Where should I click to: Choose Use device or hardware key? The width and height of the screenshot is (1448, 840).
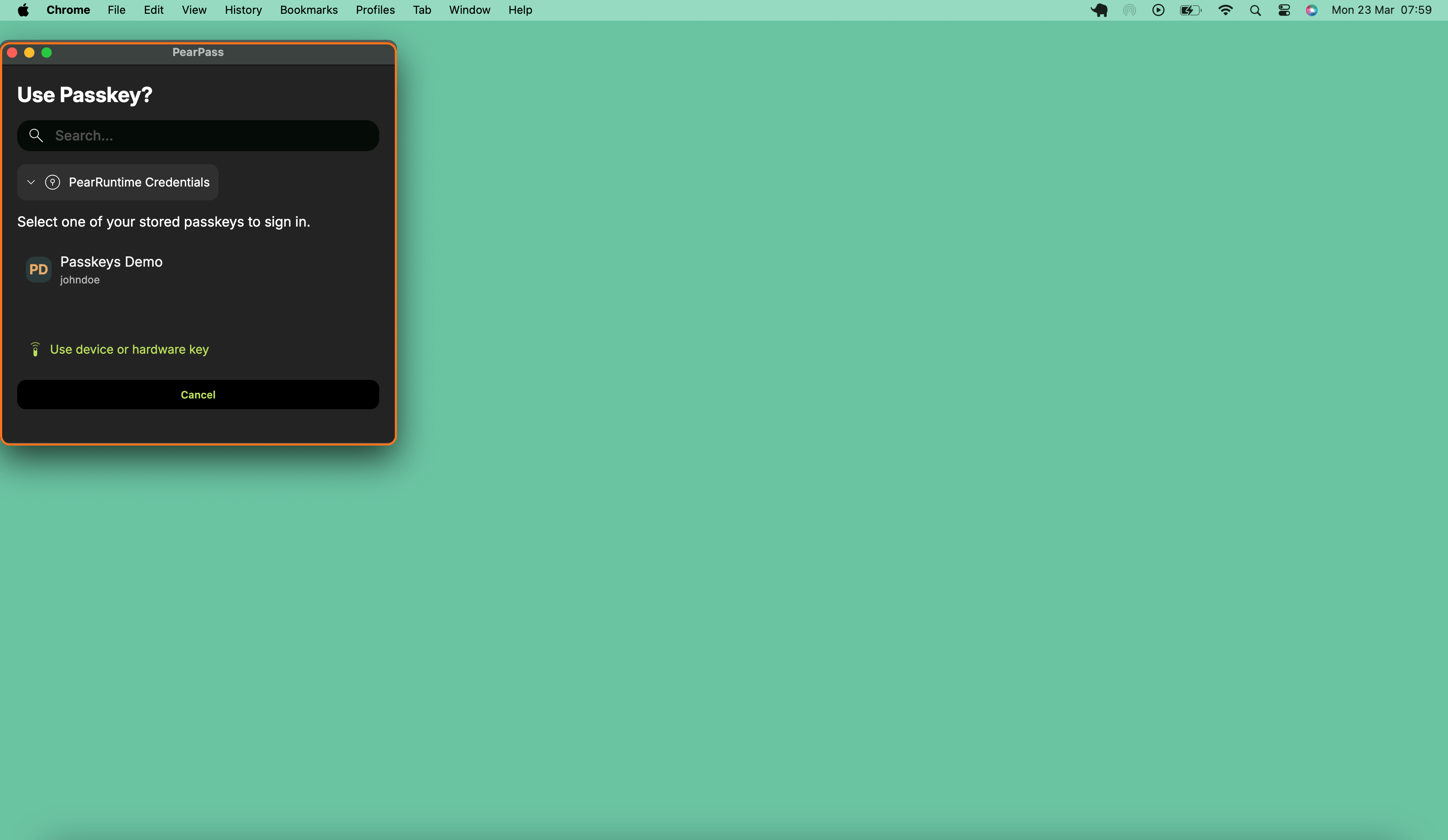click(129, 349)
